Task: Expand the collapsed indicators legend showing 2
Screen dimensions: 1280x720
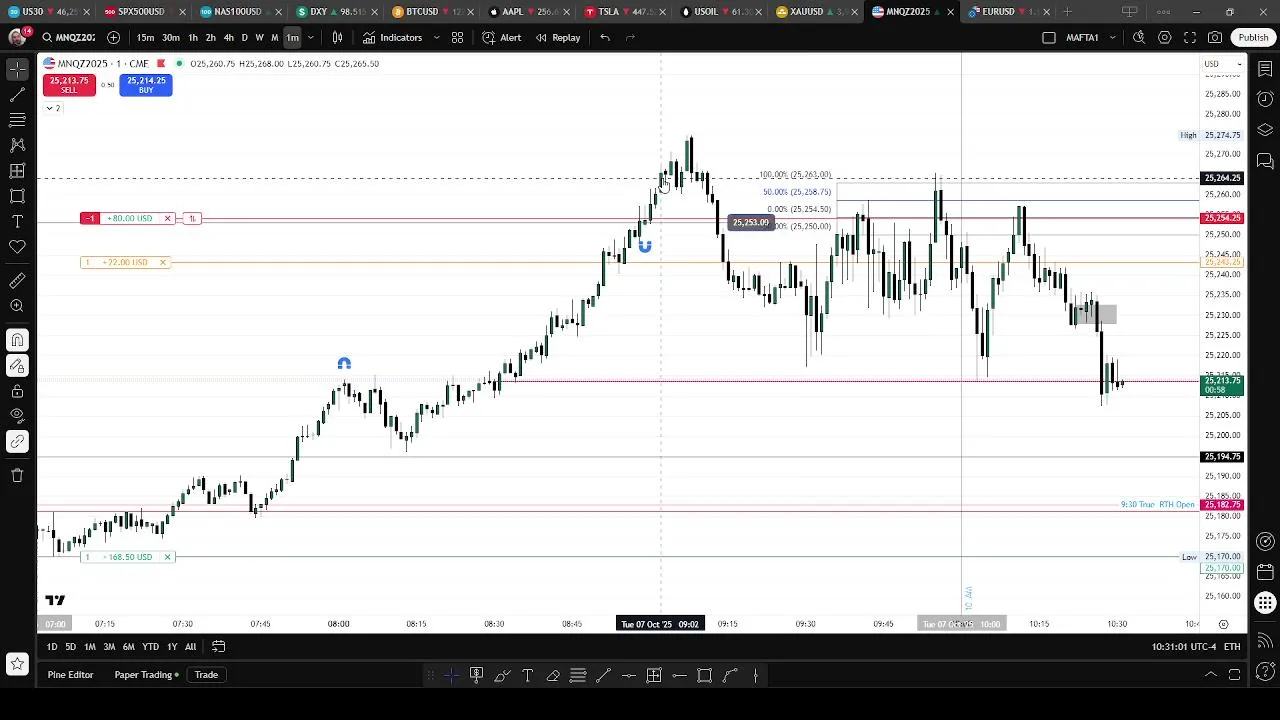Action: point(52,108)
